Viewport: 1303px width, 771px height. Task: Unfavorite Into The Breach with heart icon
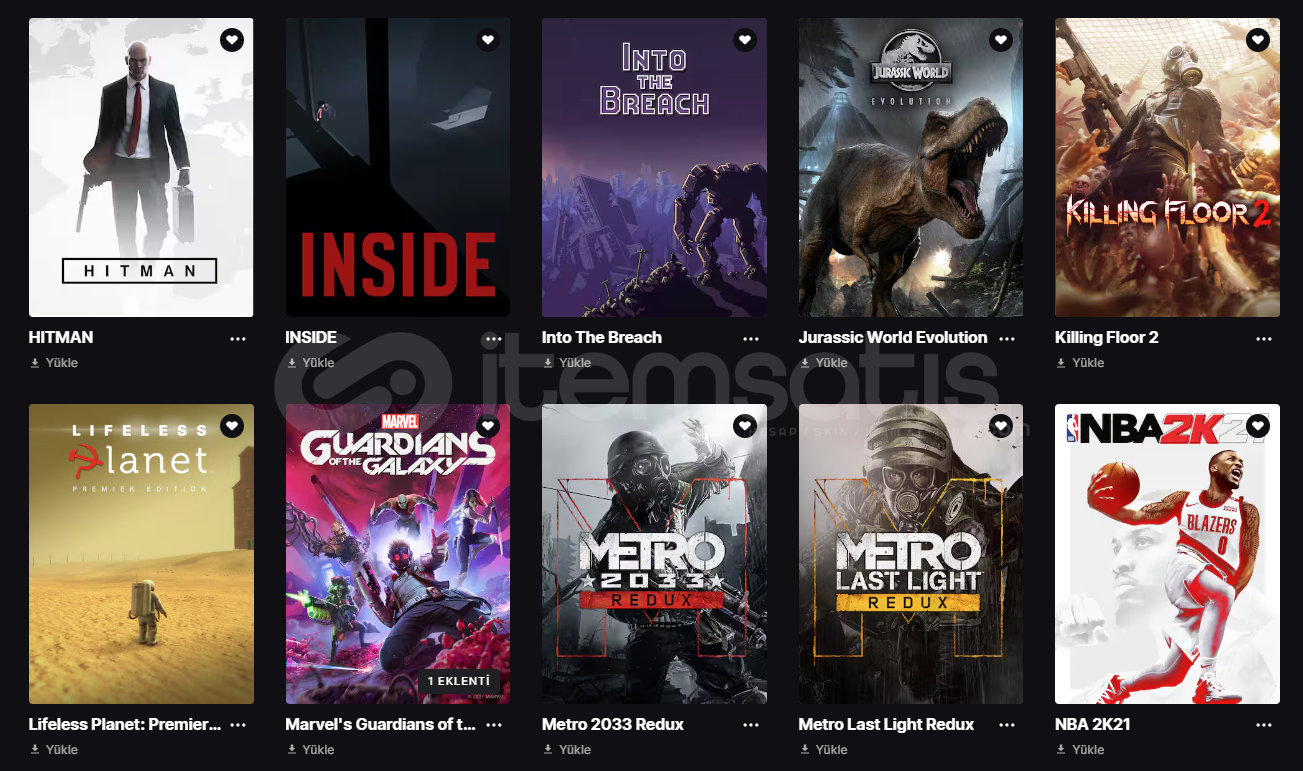pos(745,40)
